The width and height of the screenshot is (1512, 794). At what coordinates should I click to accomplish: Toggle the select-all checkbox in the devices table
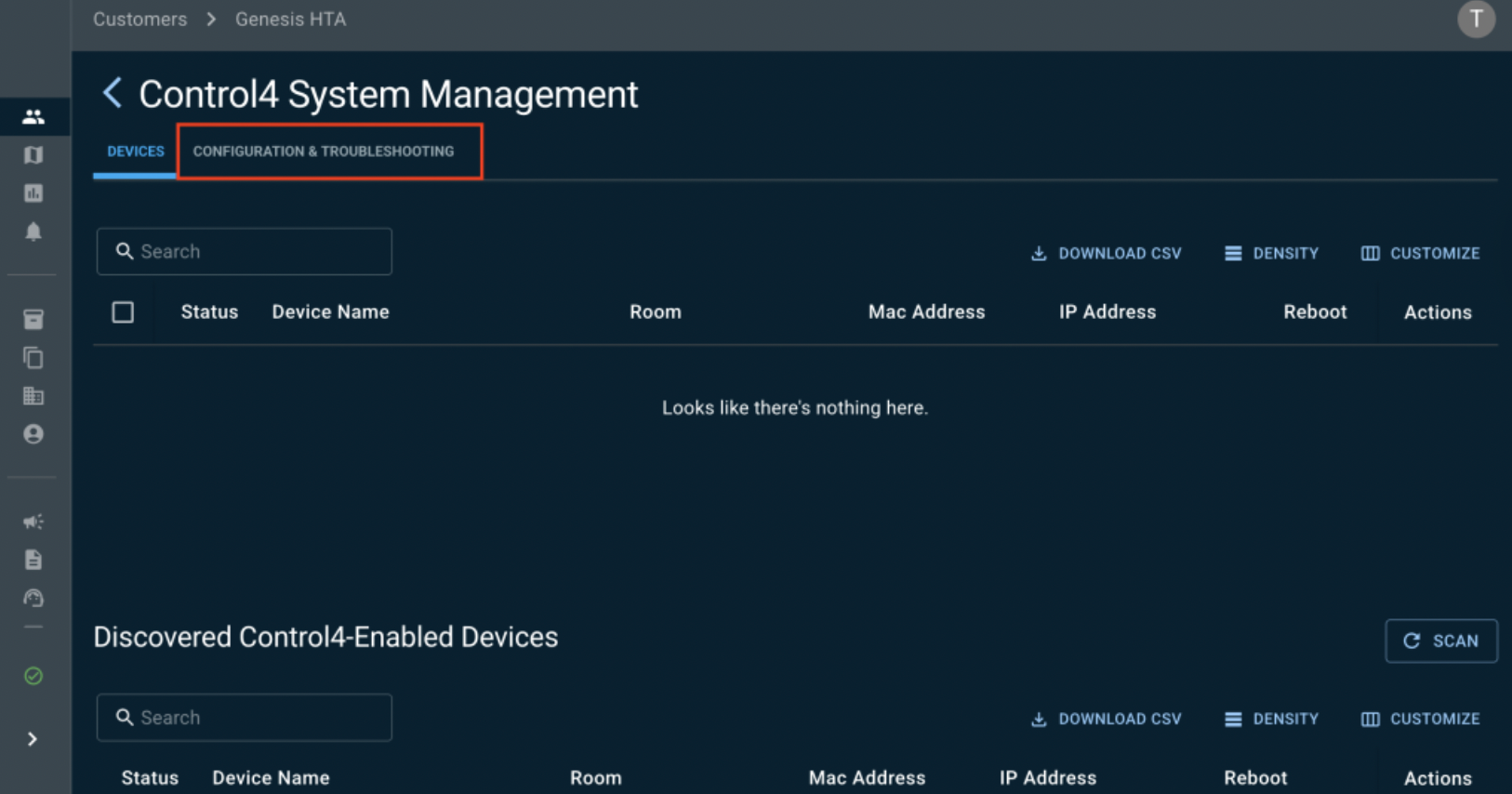(123, 312)
